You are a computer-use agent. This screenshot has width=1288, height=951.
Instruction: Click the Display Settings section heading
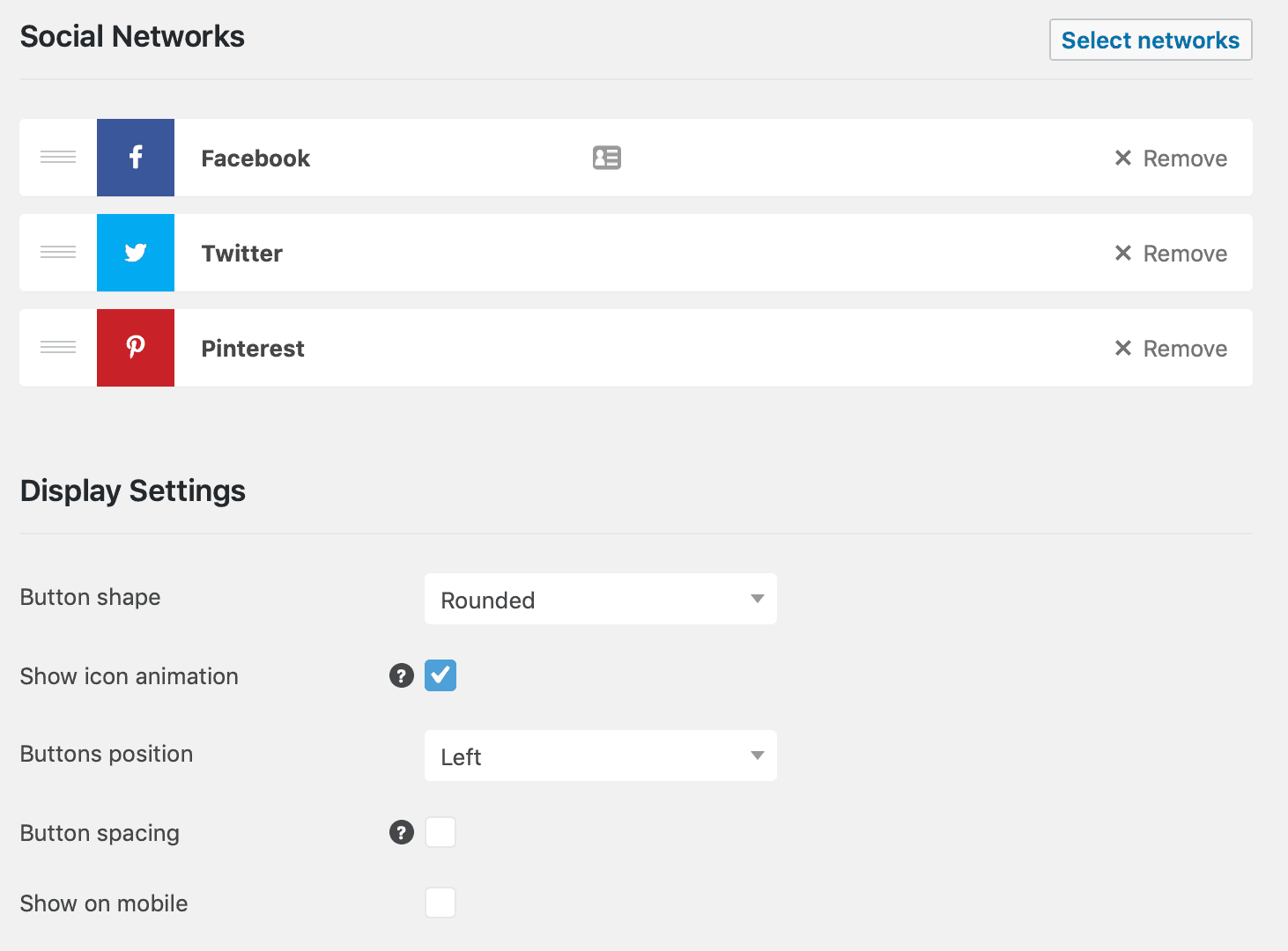tap(132, 490)
